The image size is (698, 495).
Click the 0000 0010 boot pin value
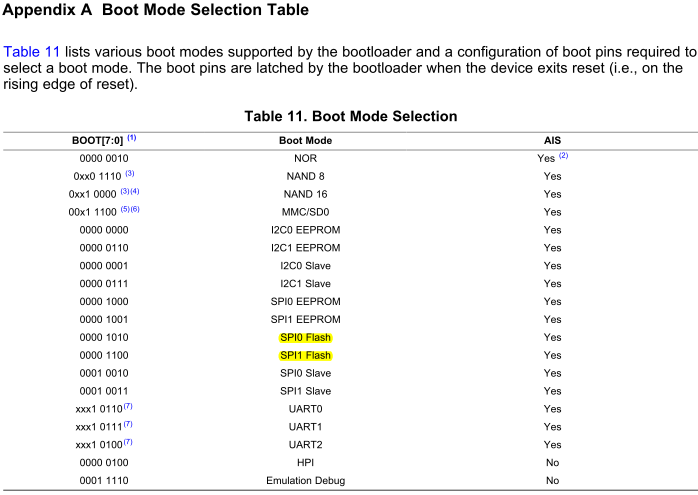(104, 158)
